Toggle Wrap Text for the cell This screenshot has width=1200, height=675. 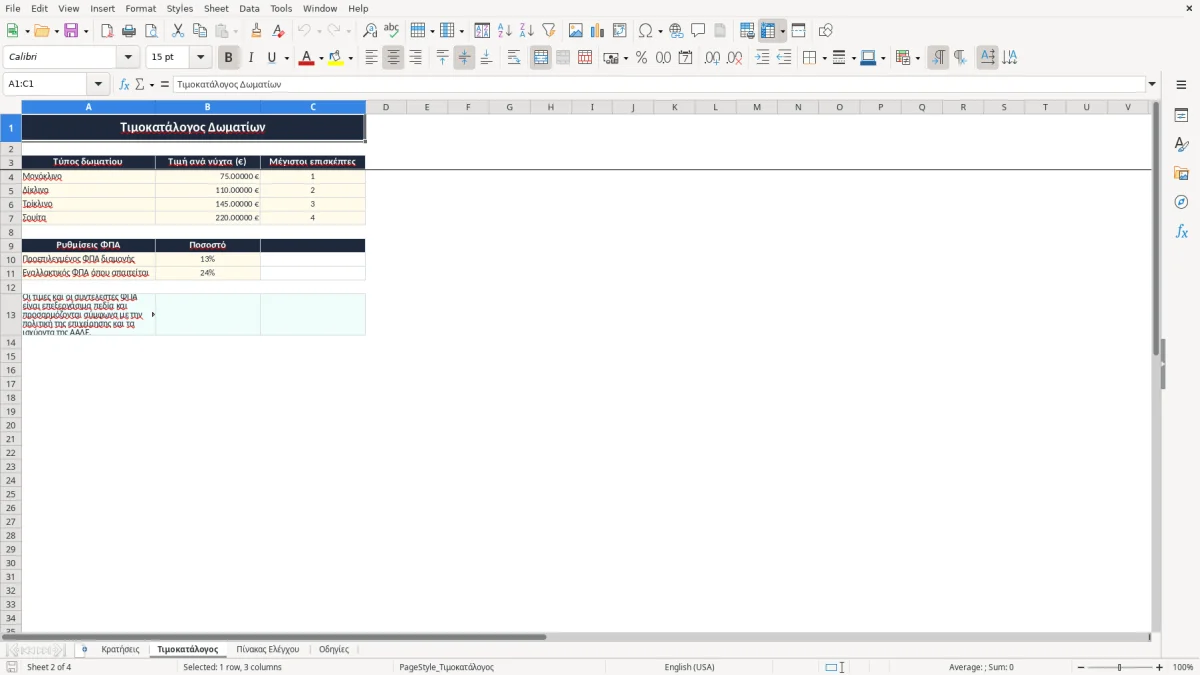tap(514, 58)
